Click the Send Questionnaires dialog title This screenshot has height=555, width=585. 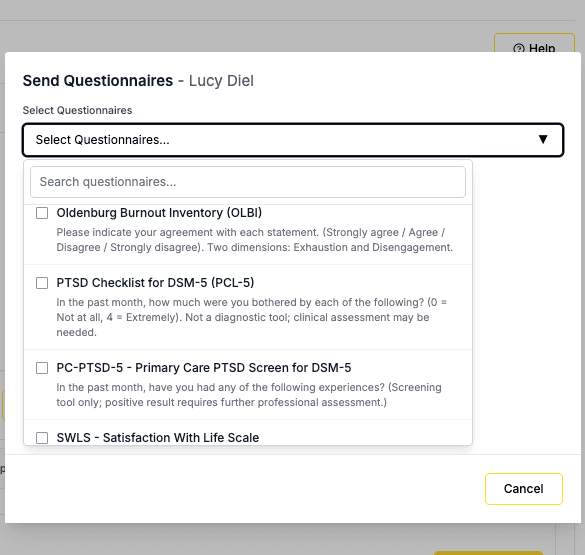98,81
